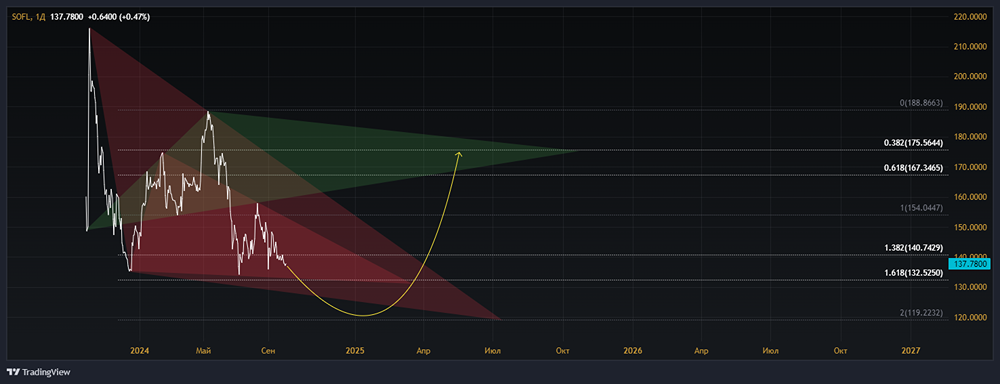The height and width of the screenshot is (384, 1000).
Task: Click the cyan 137.7800 current price tag
Action: click(x=969, y=263)
